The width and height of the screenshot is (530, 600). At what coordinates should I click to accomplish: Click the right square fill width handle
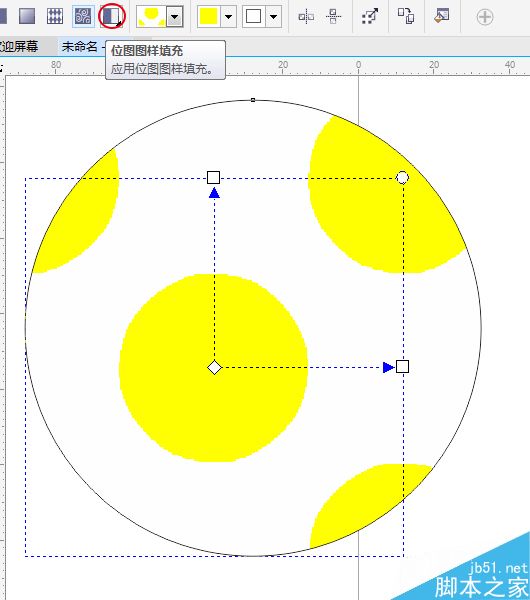(402, 367)
